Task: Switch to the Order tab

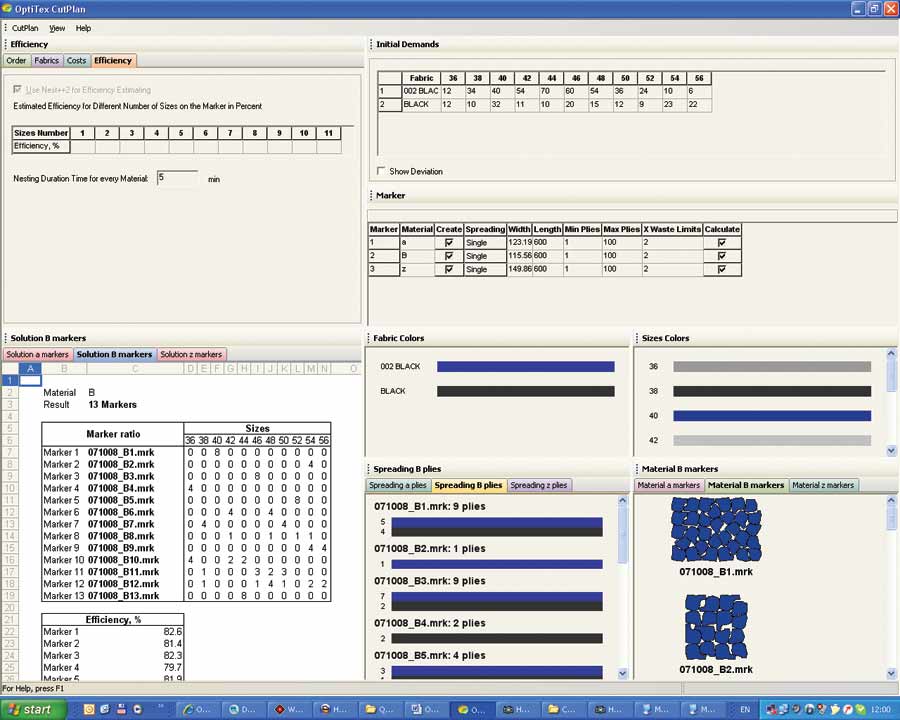Action: (x=16, y=61)
